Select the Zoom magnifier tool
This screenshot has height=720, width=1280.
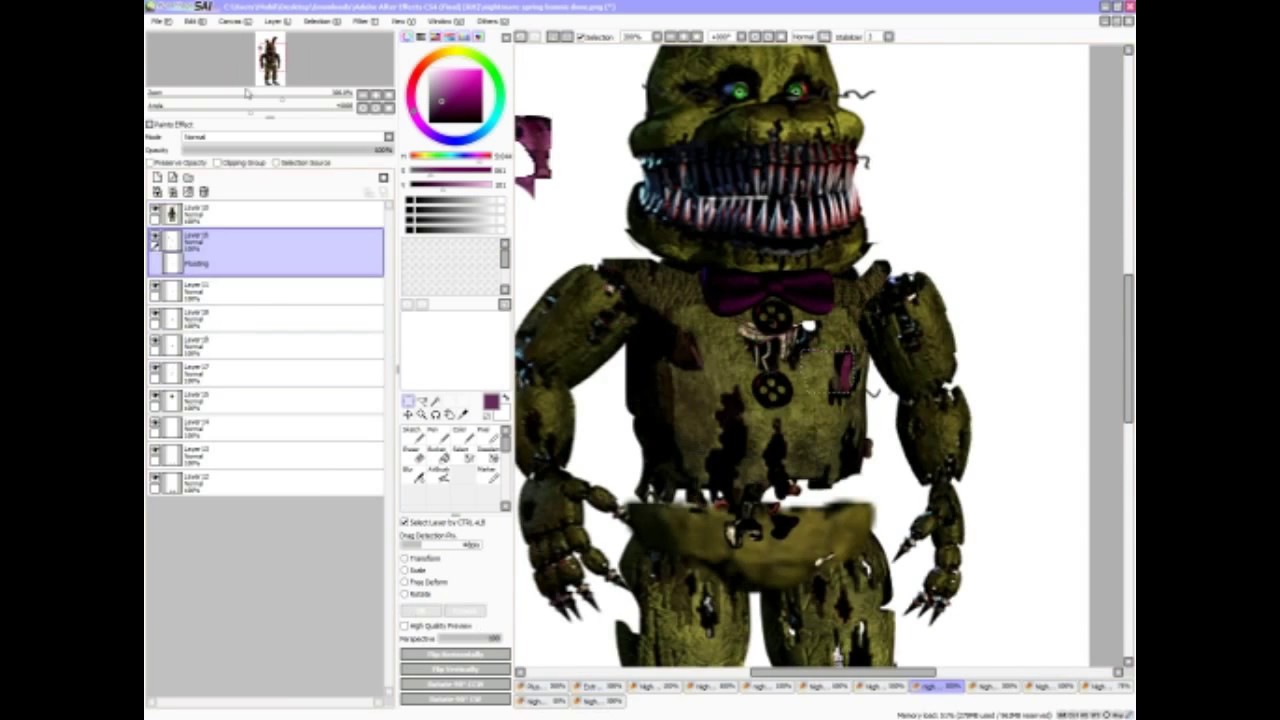coord(422,415)
